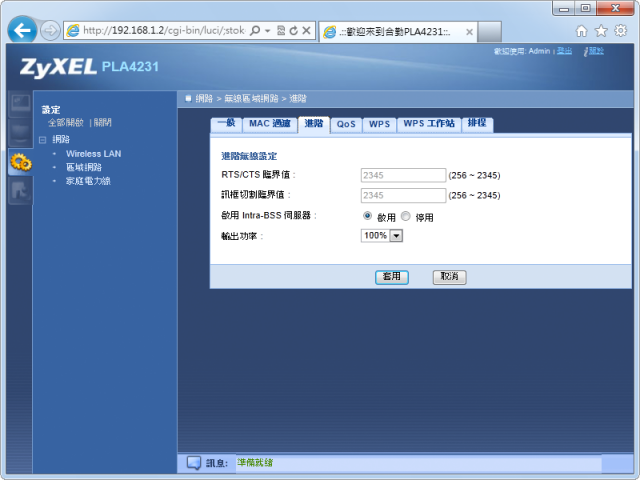Click the 準備就緒 status message text
Screen dimensions: 640x480
click(x=255, y=462)
